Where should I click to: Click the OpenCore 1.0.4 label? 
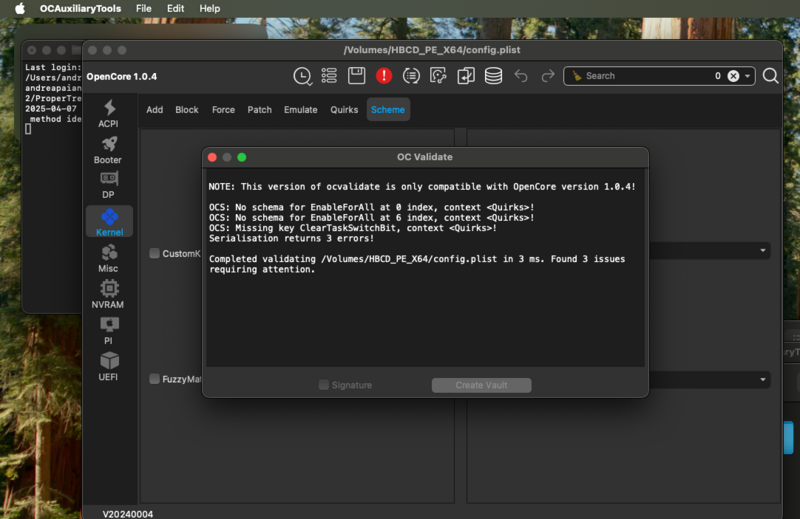pyautogui.click(x=122, y=77)
